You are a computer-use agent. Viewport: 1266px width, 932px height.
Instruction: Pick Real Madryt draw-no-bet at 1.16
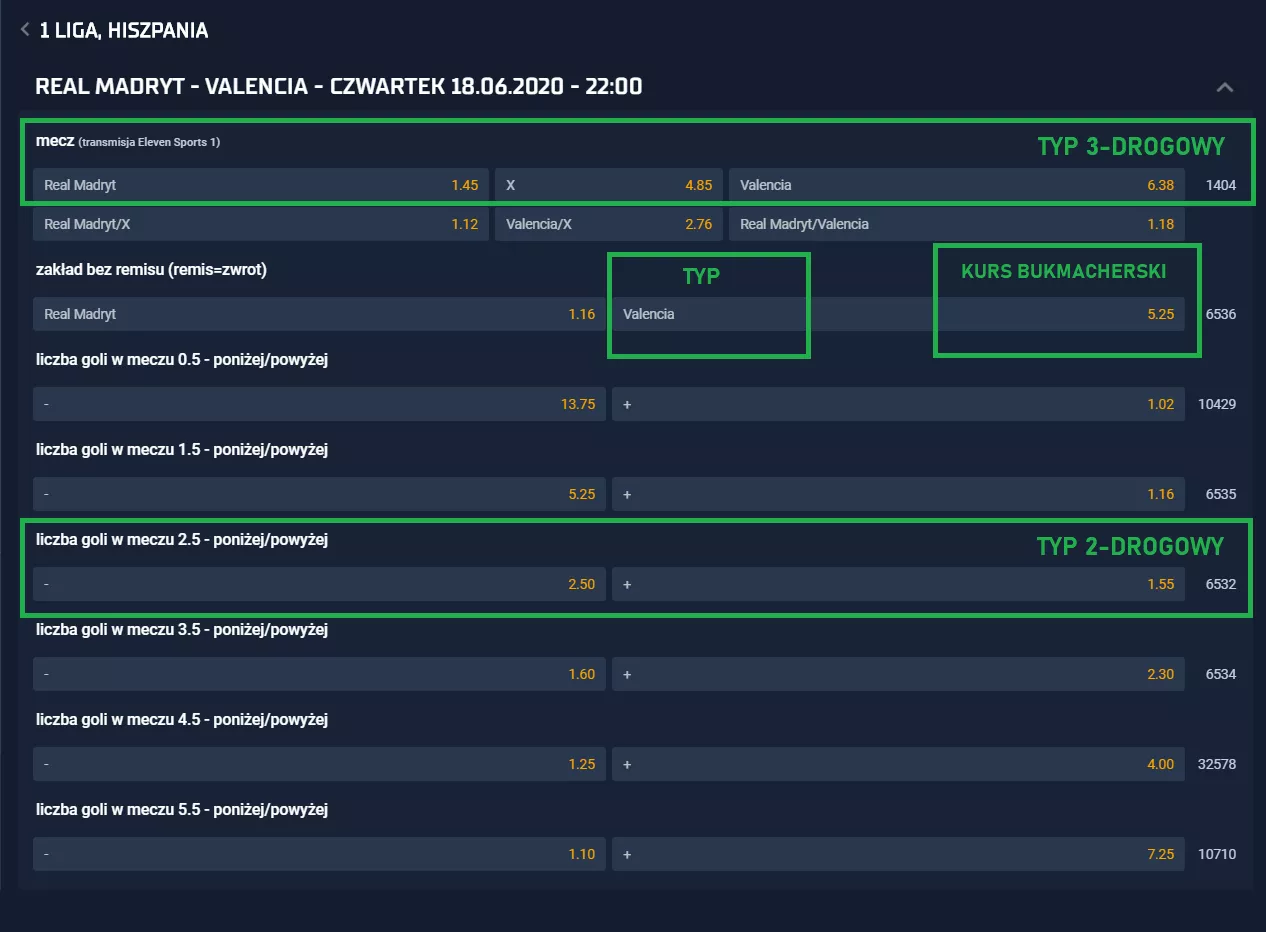pos(318,314)
